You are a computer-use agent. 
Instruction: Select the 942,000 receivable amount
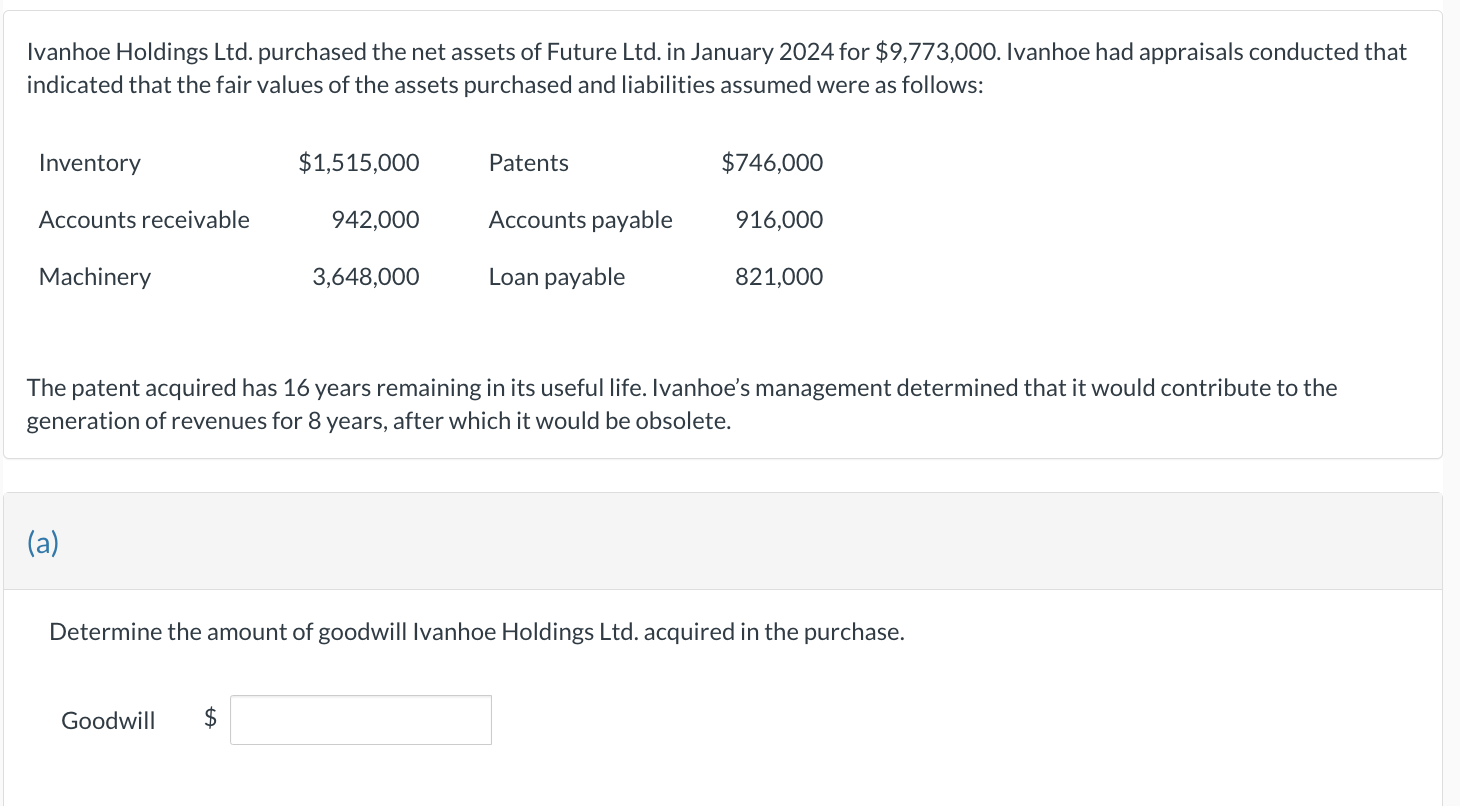pyautogui.click(x=375, y=220)
